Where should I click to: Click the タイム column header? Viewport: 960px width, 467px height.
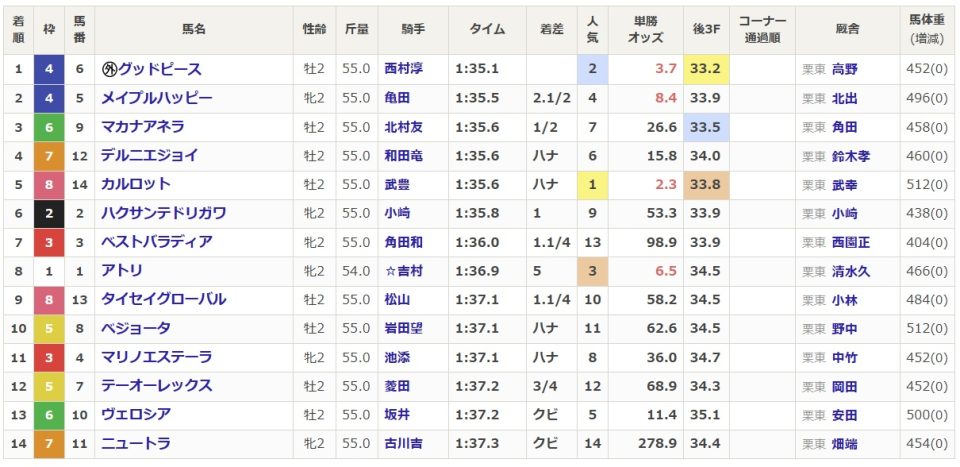[487, 30]
